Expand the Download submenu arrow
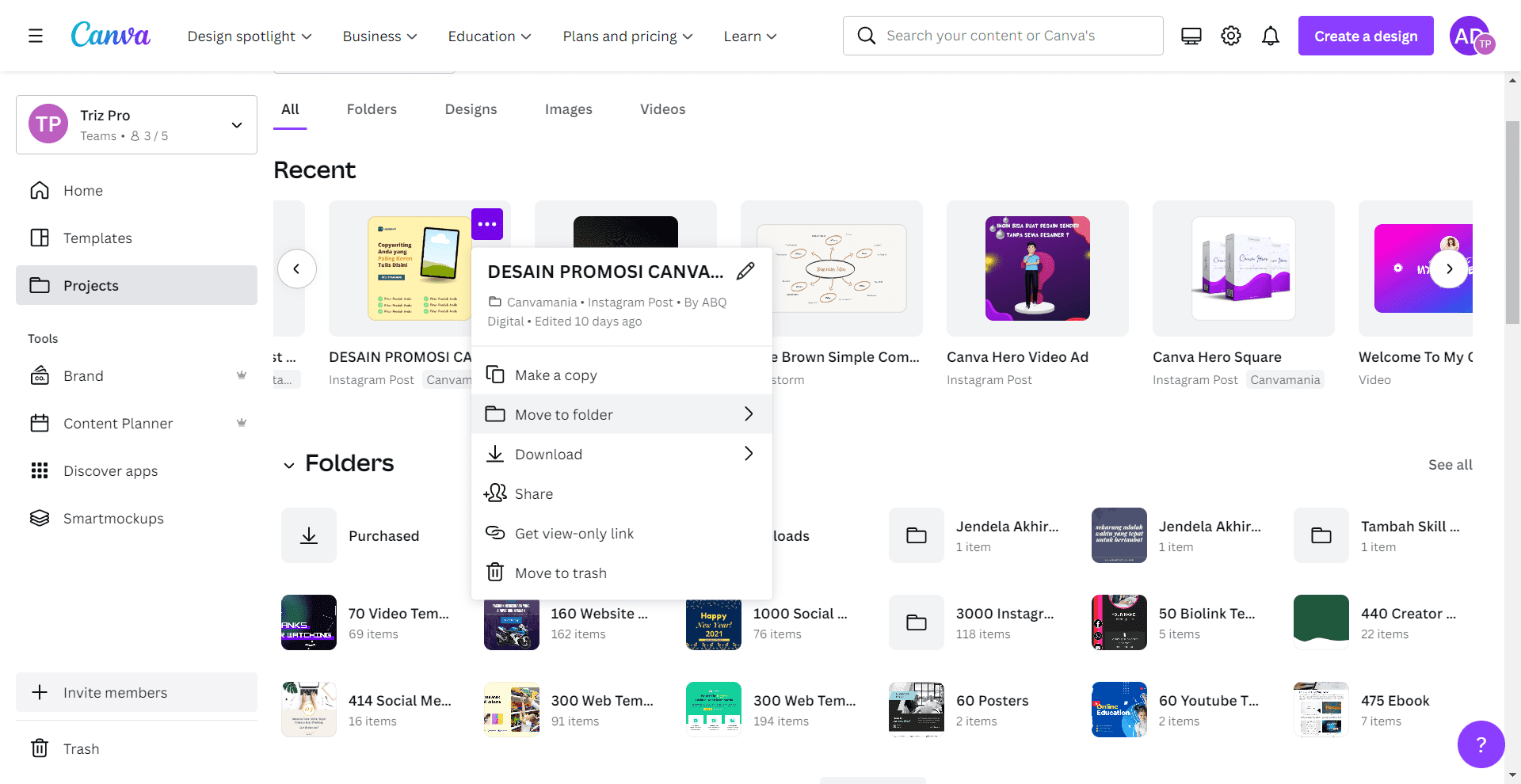The image size is (1521, 784). [749, 453]
